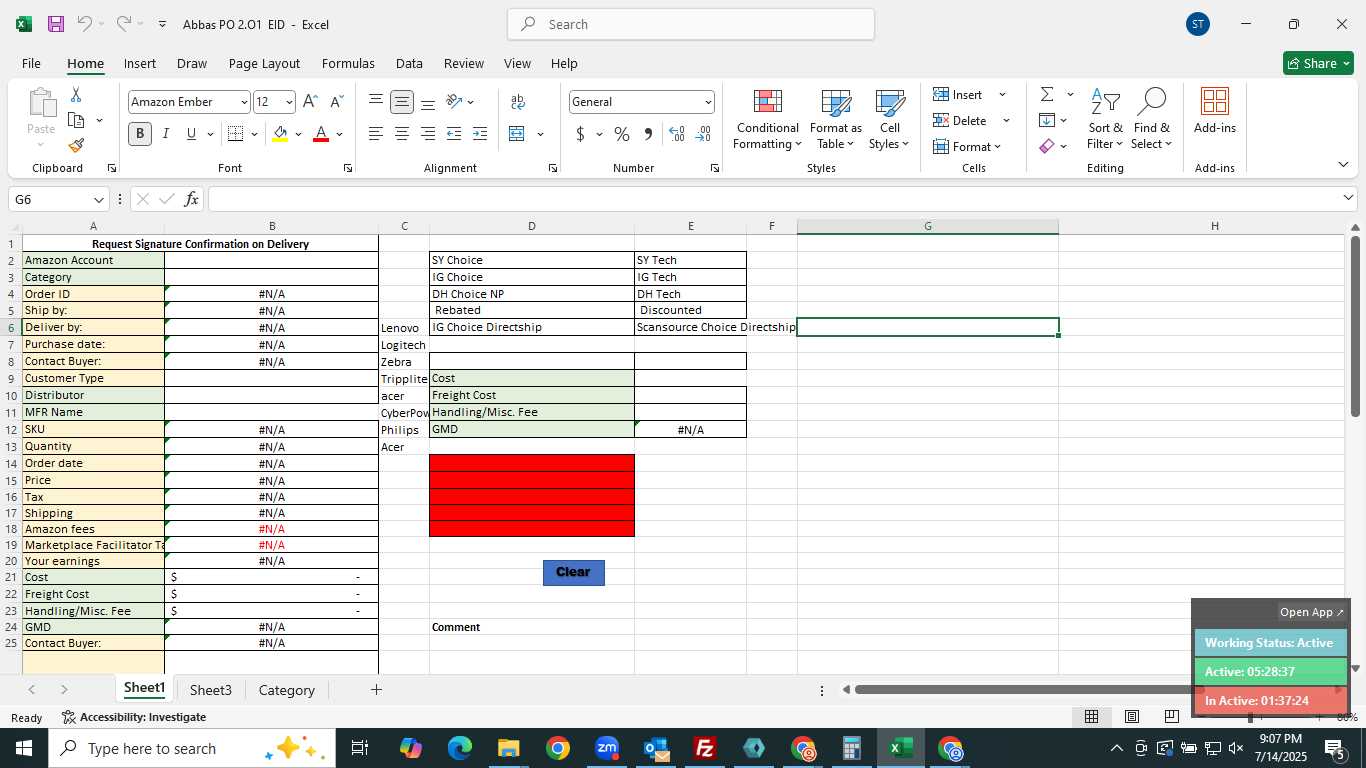This screenshot has height=768, width=1366.
Task: Click the Search box in title bar
Action: pyautogui.click(x=691, y=24)
